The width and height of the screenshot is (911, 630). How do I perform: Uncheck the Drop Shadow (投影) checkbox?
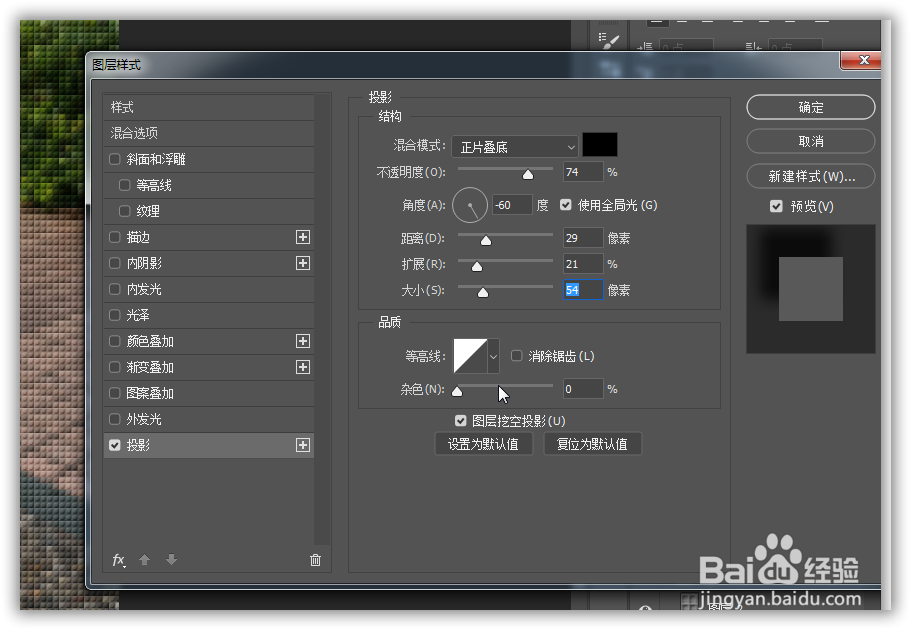[x=114, y=445]
